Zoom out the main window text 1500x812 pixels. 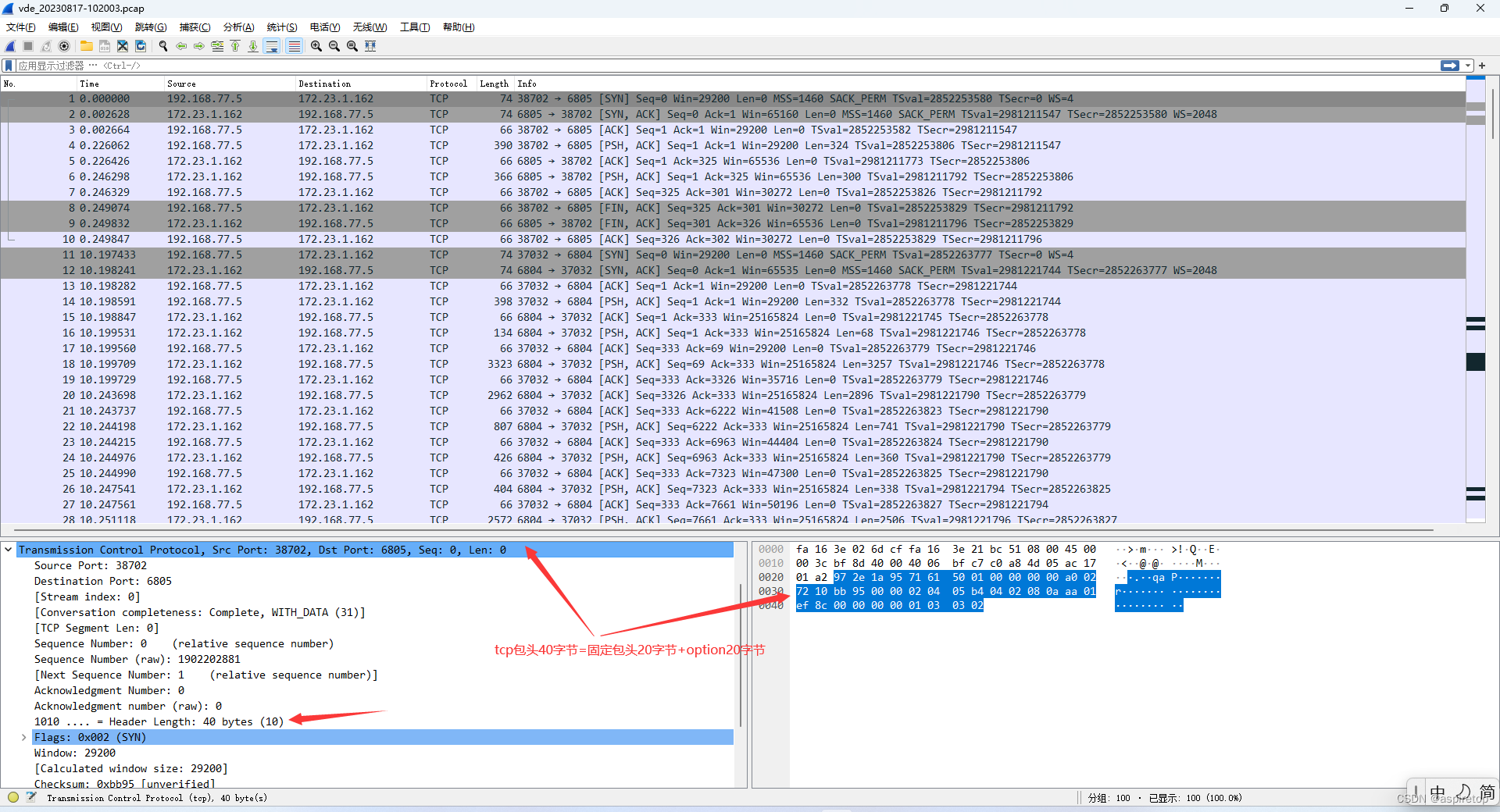(x=334, y=46)
